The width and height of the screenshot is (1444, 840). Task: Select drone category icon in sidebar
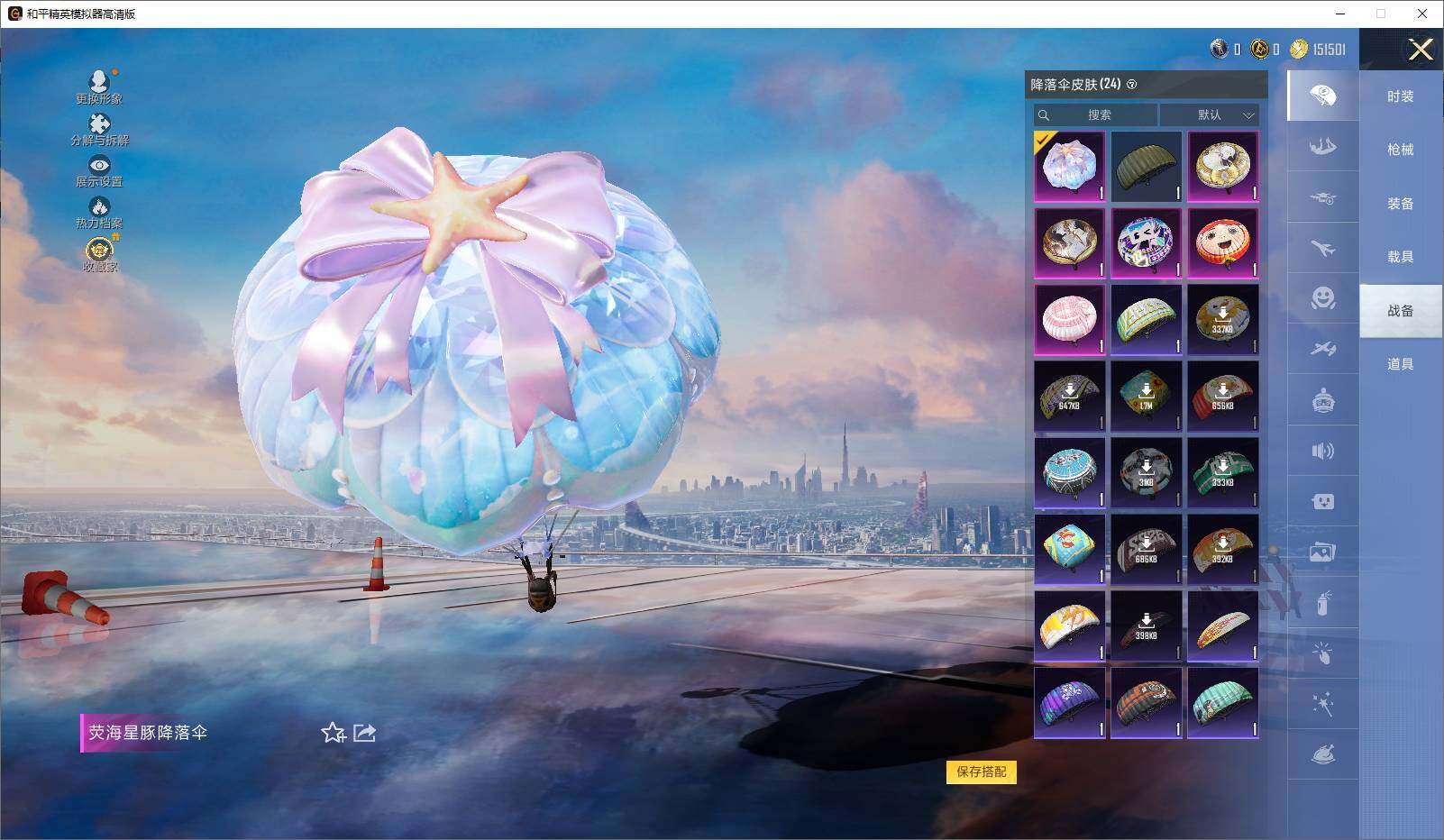coord(1322,197)
